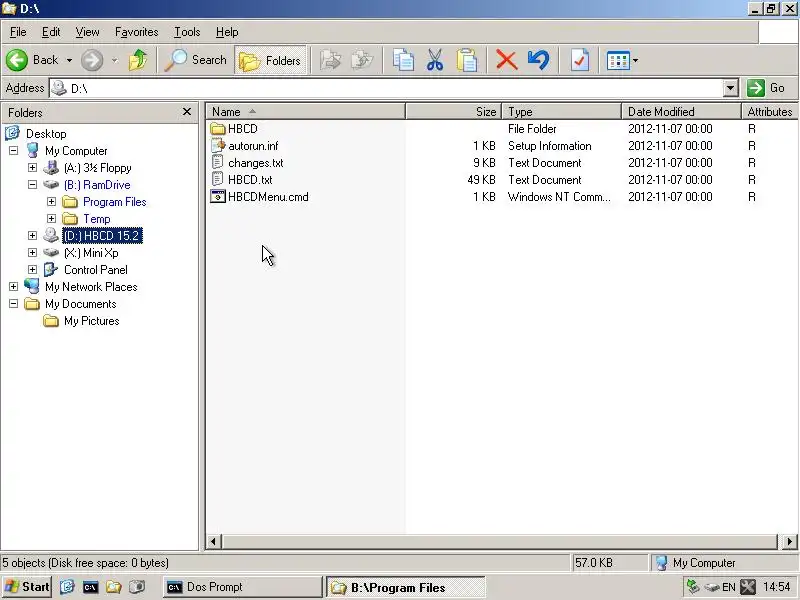Viewport: 800px width, 600px height.
Task: Click the Cut scissors icon
Action: tap(435, 60)
